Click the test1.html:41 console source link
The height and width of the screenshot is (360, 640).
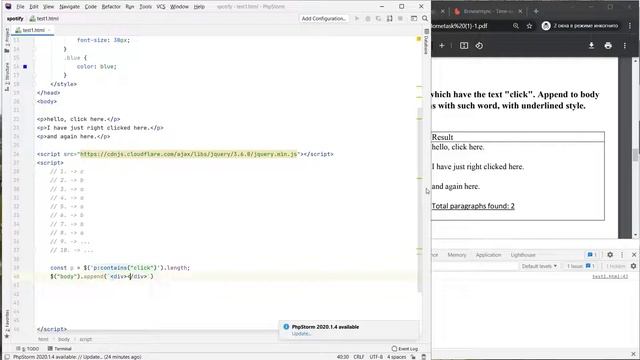click(x=610, y=276)
